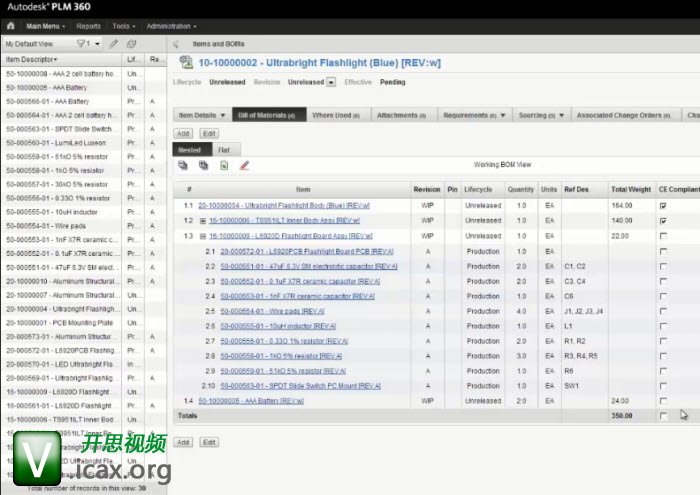This screenshot has width=700, height=495.
Task: Click the Totals weight value 350.00
Action: point(622,416)
